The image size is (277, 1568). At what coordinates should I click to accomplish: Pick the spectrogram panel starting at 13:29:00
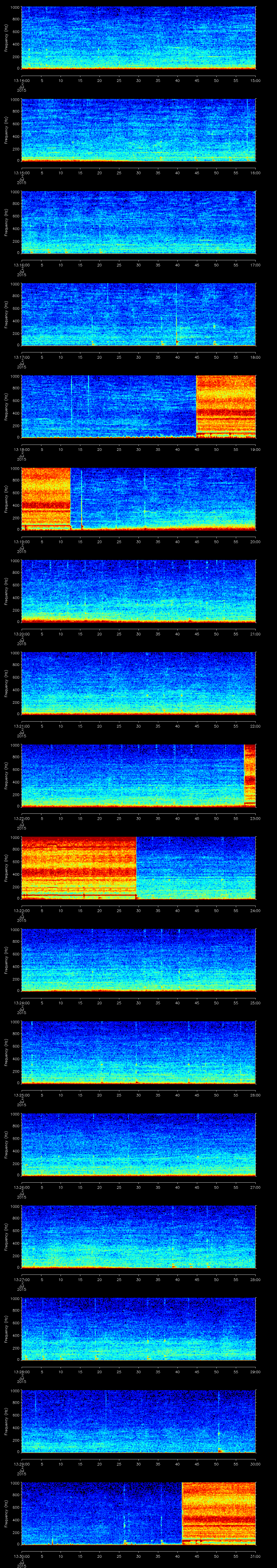(139, 1422)
